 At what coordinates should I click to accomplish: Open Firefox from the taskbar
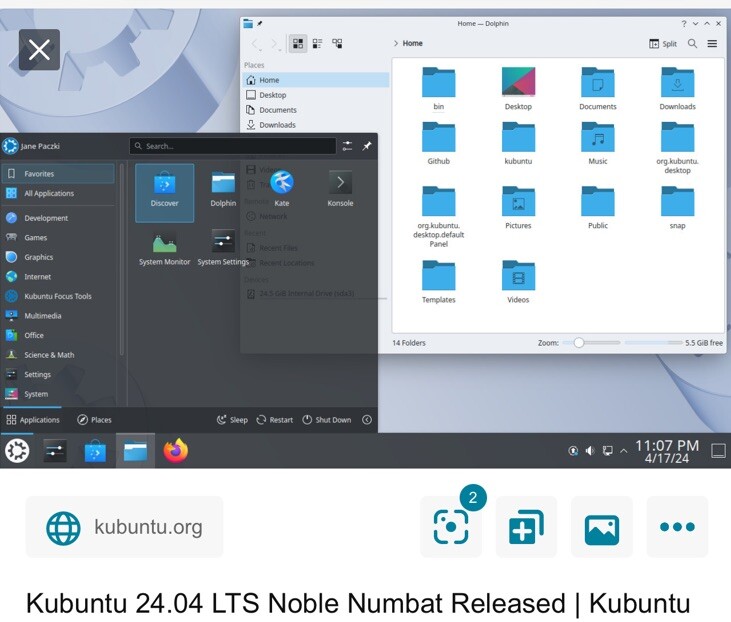175,451
